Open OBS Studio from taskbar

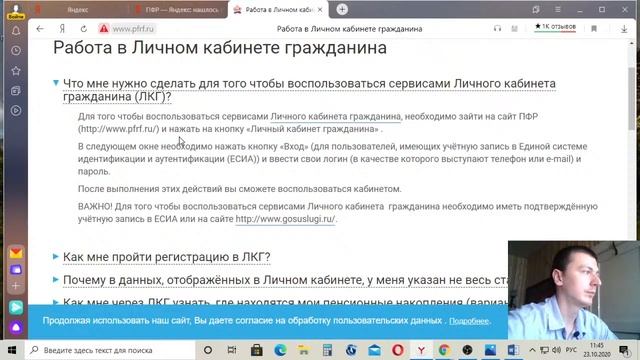[468, 350]
